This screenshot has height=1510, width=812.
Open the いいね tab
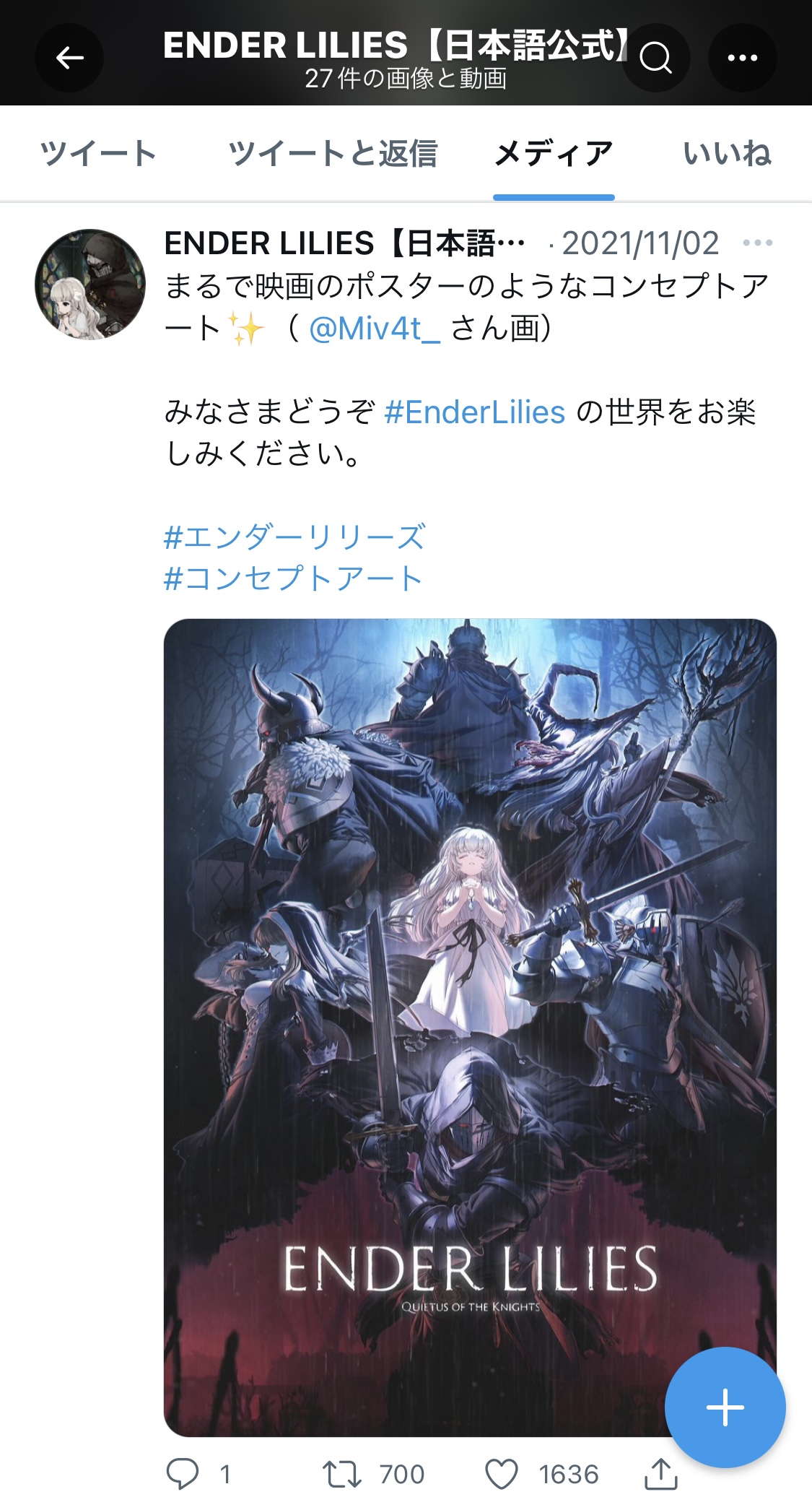(x=728, y=154)
